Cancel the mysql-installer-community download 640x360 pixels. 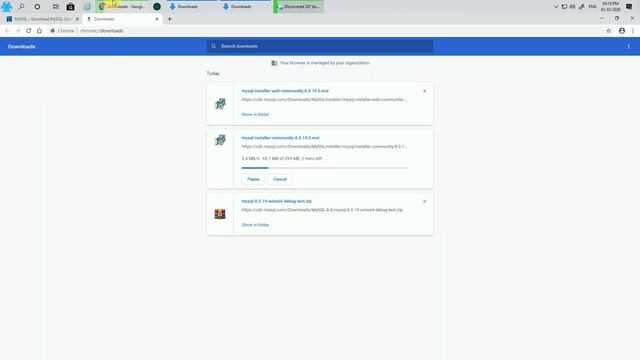click(x=280, y=179)
